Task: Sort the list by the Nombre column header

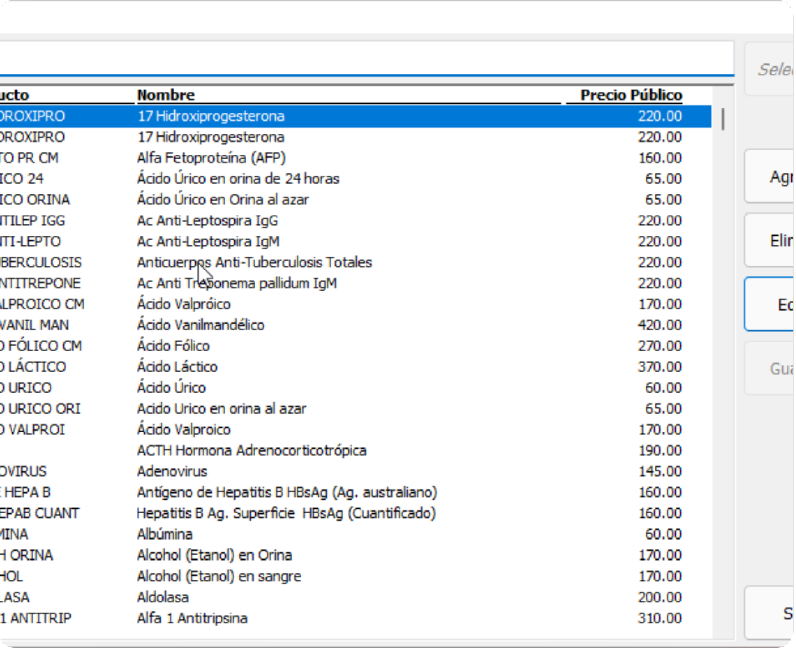Action: point(166,95)
